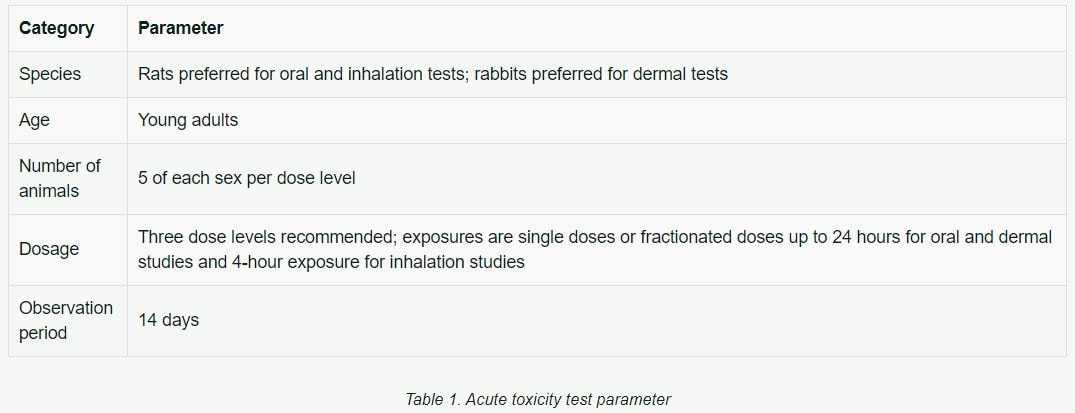Click the Category column header
This screenshot has height=413, width=1075.
[x=57, y=28]
